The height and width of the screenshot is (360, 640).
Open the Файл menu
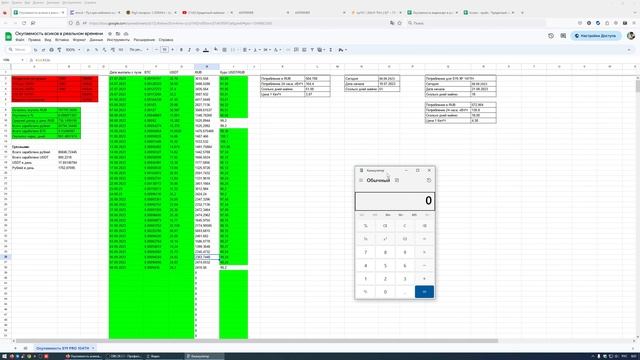click(20, 40)
